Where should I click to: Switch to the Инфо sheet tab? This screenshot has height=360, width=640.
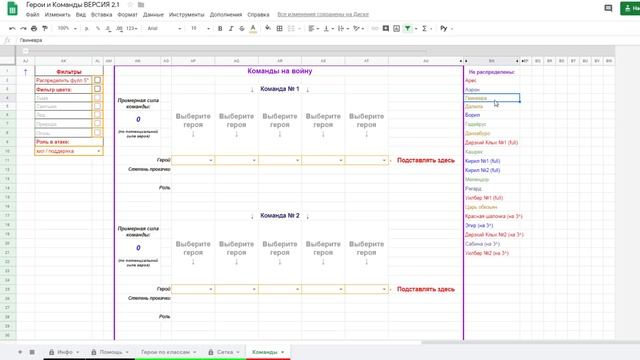(x=64, y=352)
